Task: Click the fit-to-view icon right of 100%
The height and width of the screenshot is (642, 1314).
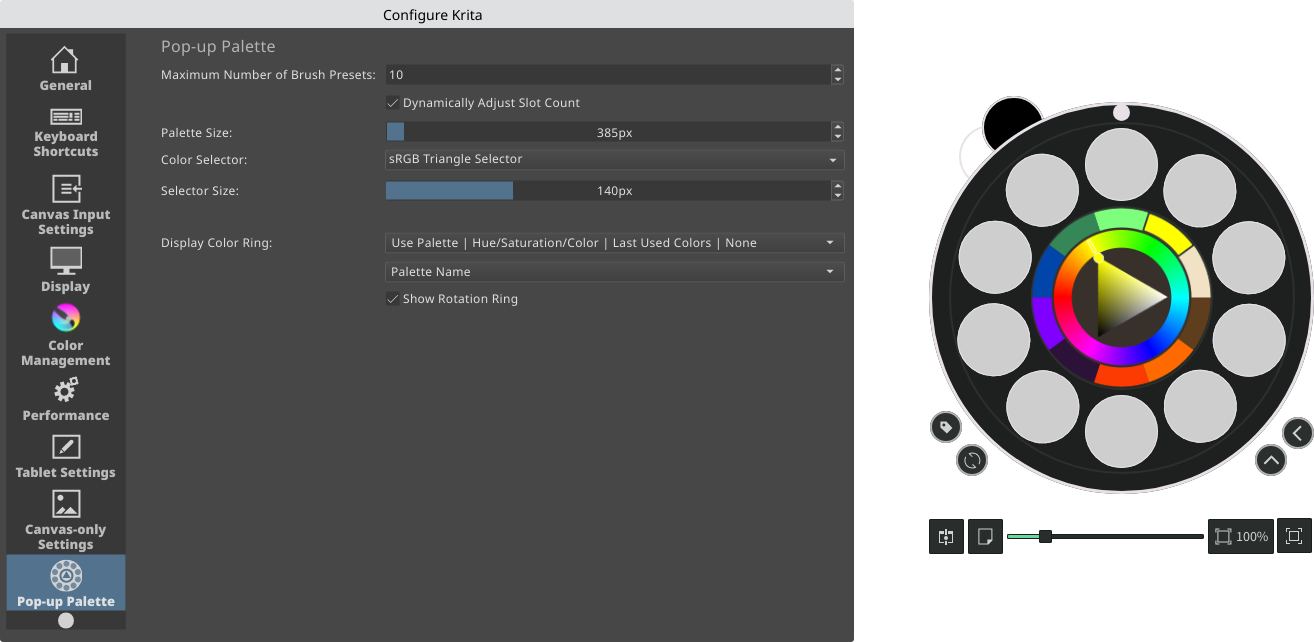Action: [x=1294, y=537]
